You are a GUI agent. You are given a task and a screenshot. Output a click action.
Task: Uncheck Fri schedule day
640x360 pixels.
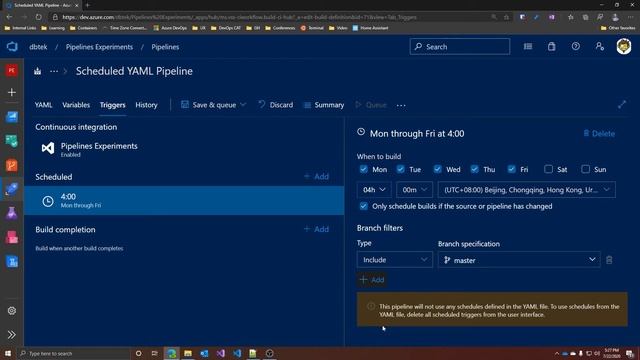coord(511,169)
